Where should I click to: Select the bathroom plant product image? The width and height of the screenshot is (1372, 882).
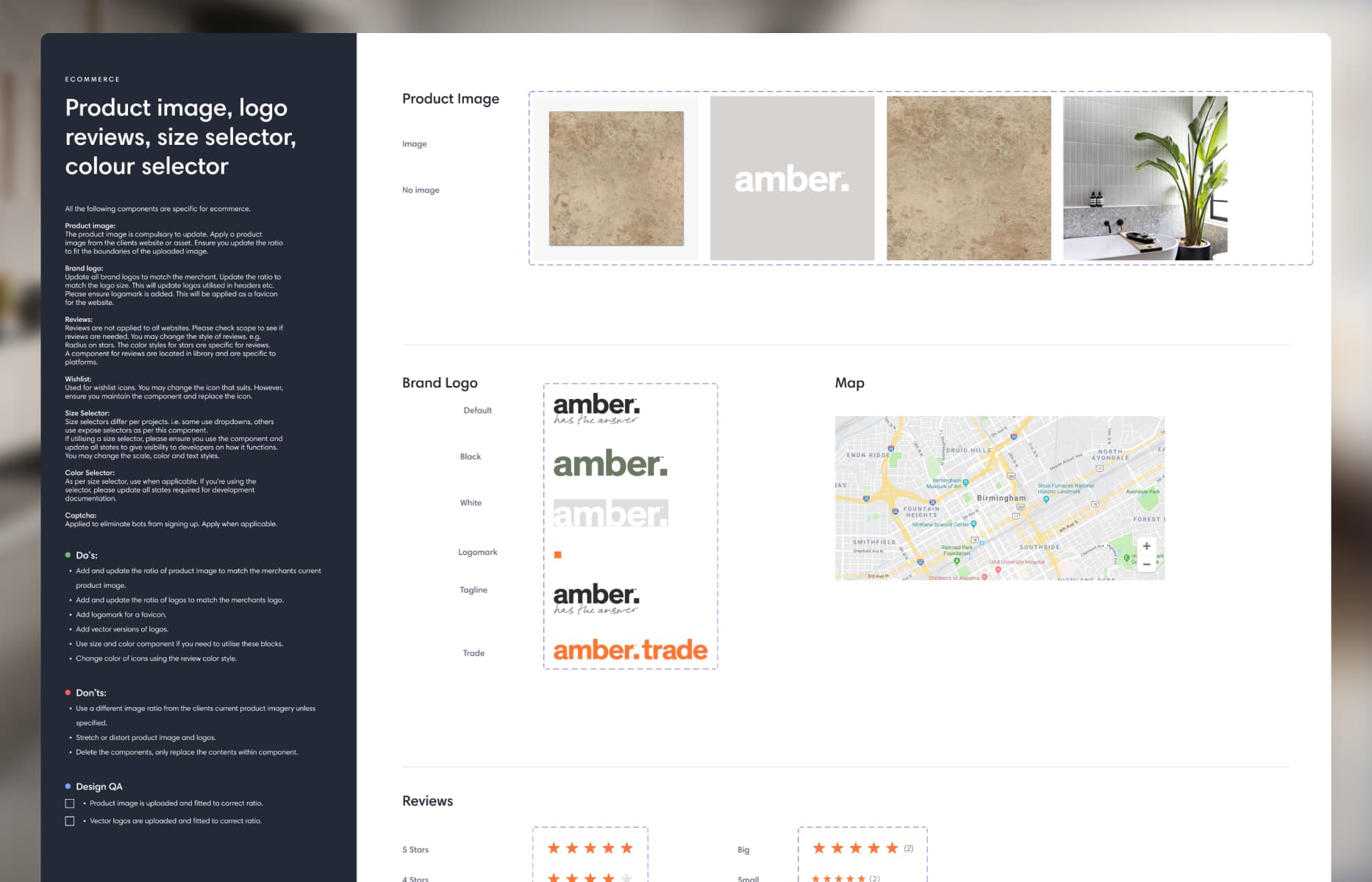point(1145,178)
